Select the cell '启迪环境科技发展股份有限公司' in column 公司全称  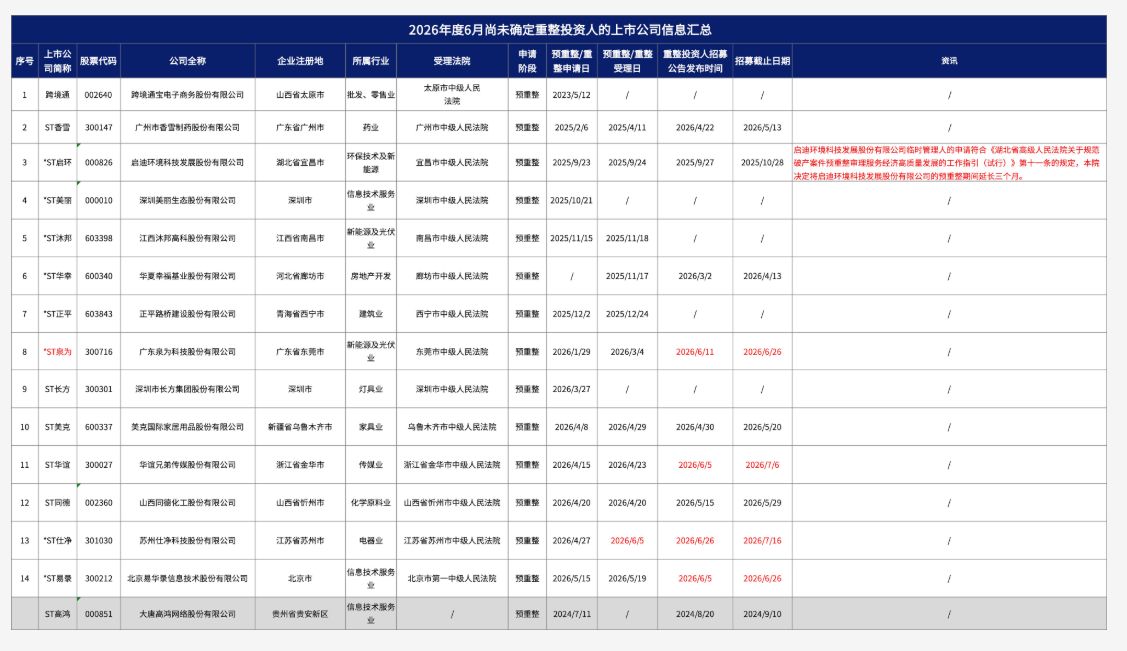click(x=188, y=162)
